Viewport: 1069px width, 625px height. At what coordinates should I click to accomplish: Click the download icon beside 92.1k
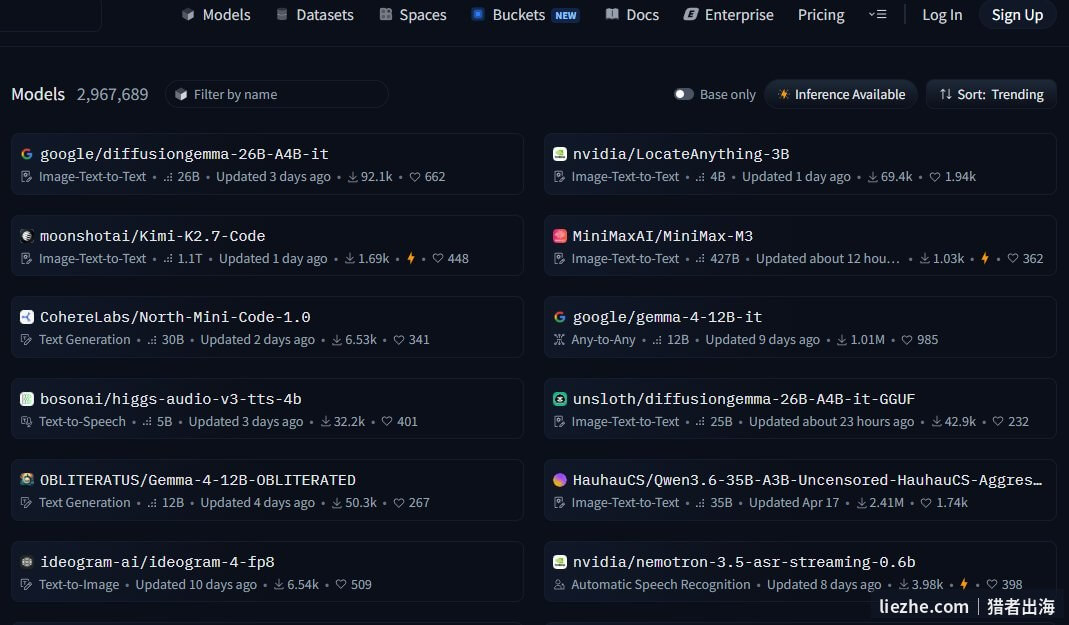pos(352,177)
